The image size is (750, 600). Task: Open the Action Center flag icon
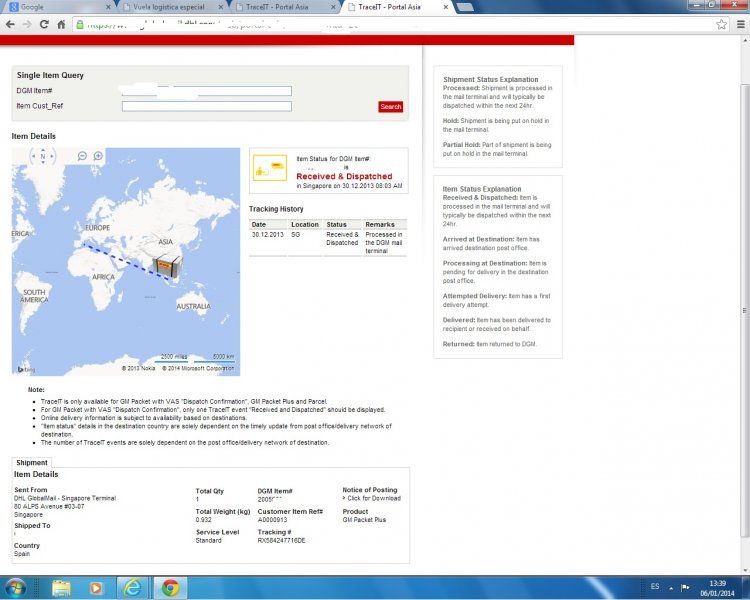pos(685,587)
